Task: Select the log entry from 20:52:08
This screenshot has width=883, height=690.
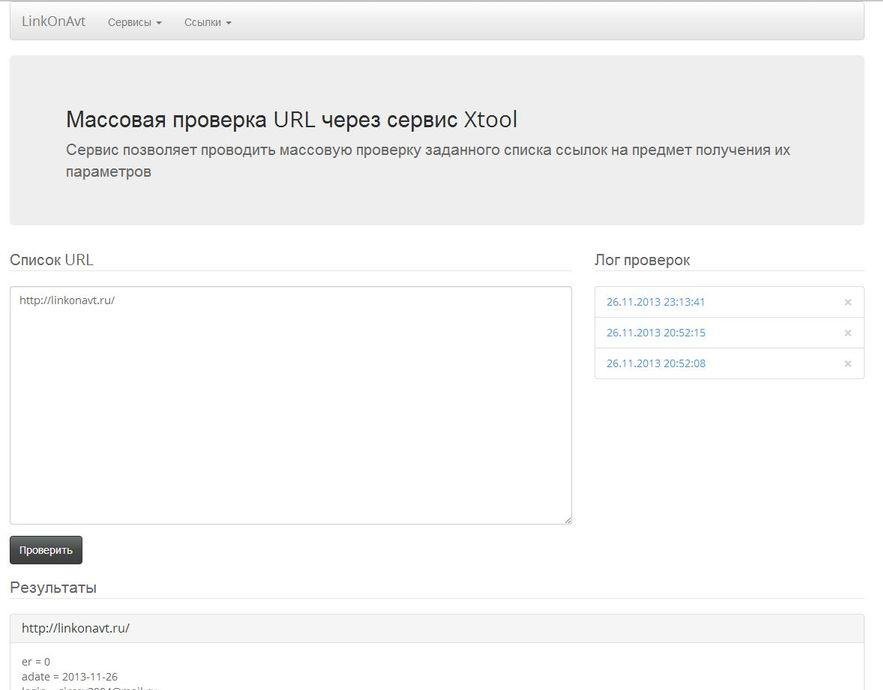Action: pos(656,364)
